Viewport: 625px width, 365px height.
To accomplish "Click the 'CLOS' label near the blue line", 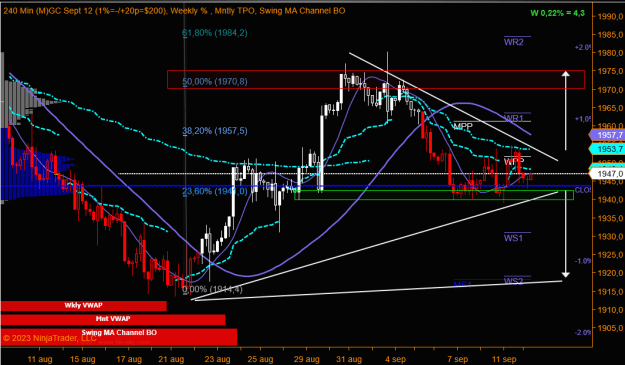I will pos(583,190).
